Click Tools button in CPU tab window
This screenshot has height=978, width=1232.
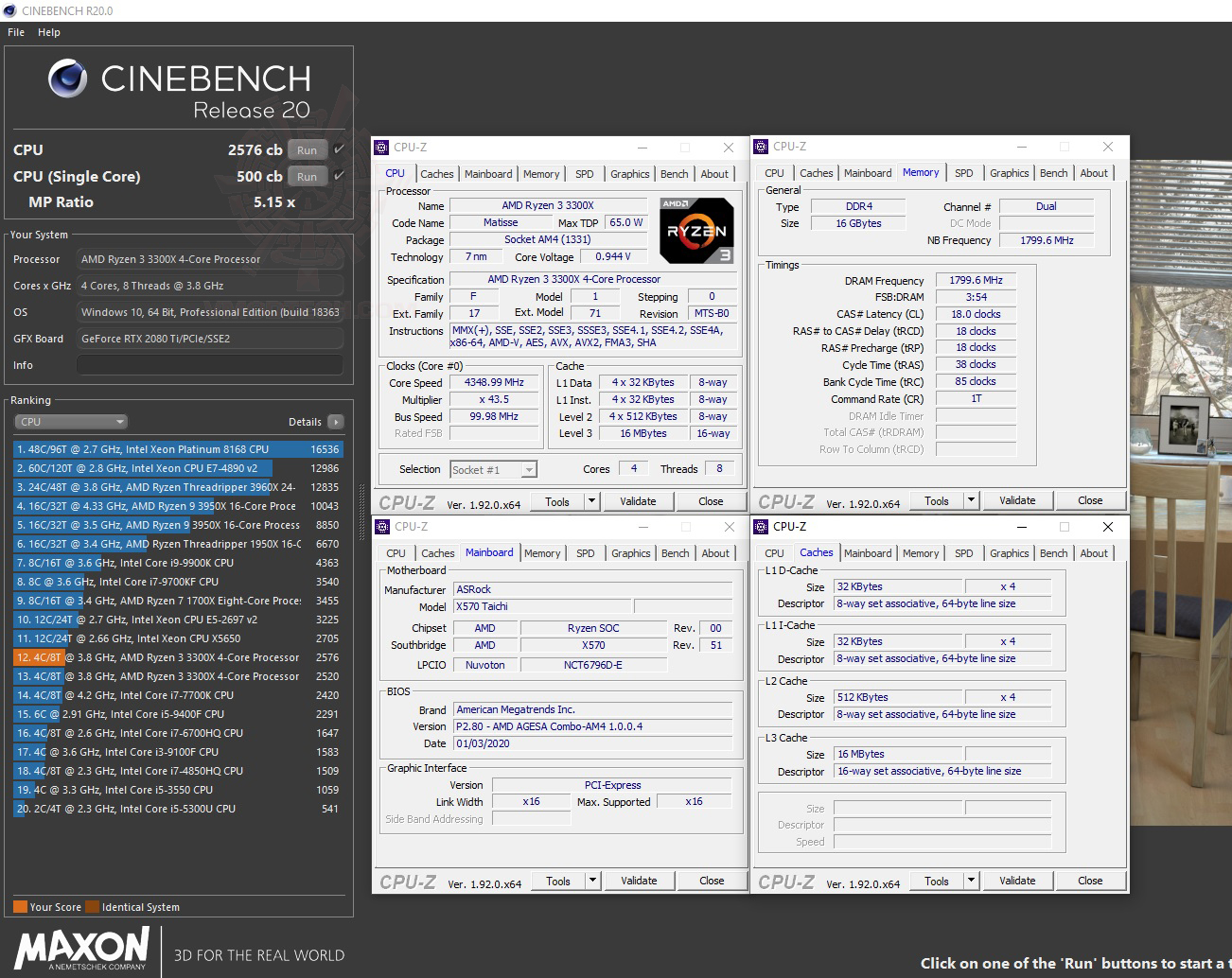coord(557,501)
